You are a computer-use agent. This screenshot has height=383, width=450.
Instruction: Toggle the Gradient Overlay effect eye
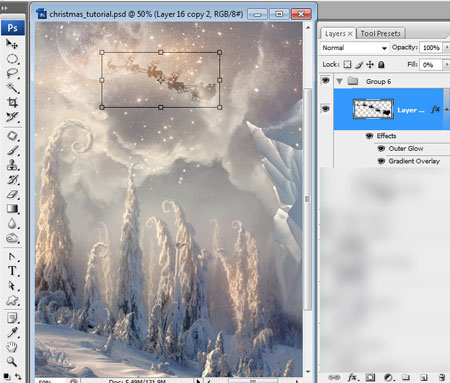point(381,161)
